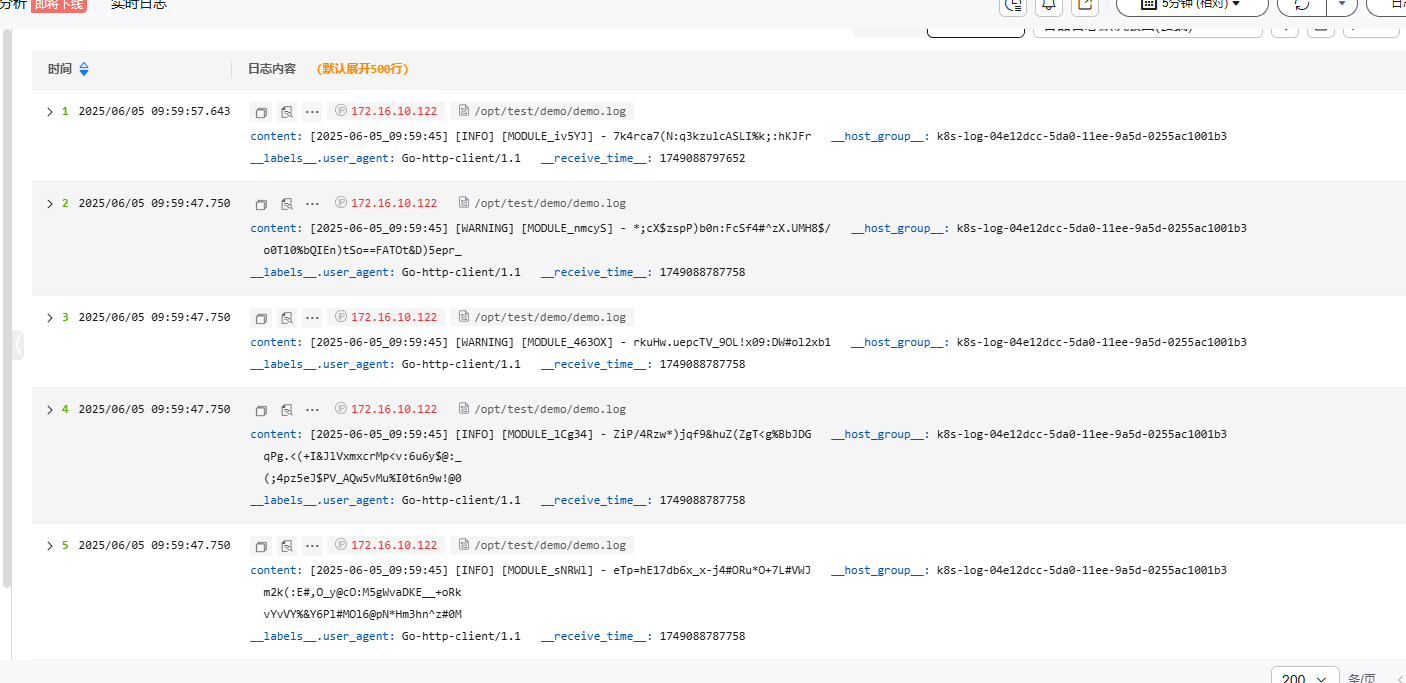Copy log entry 1 timestamped 09:59:57.643

(x=261, y=112)
